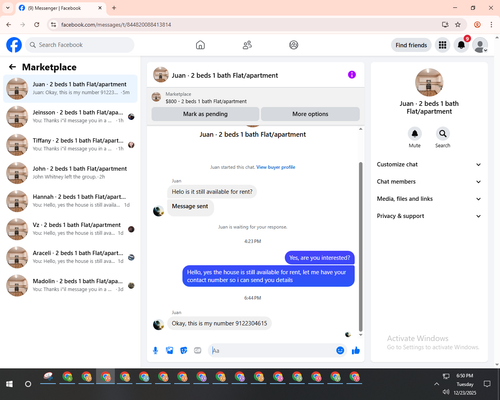This screenshot has height=400, width=500.
Task: Open the Groups icon in top navigation
Action: (294, 45)
